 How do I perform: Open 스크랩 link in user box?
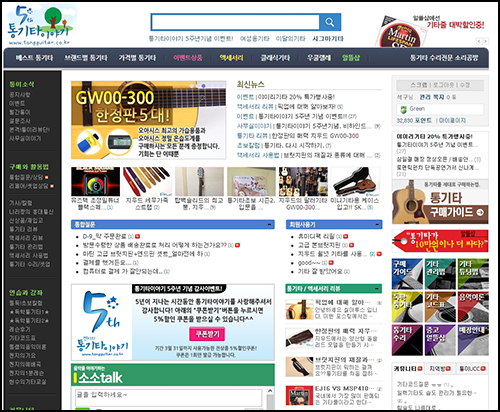(419, 85)
